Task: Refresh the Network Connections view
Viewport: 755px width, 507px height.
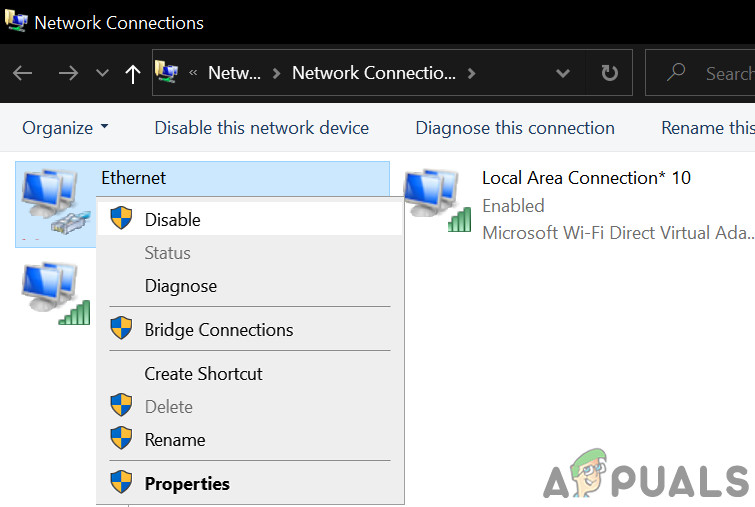Action: (609, 73)
